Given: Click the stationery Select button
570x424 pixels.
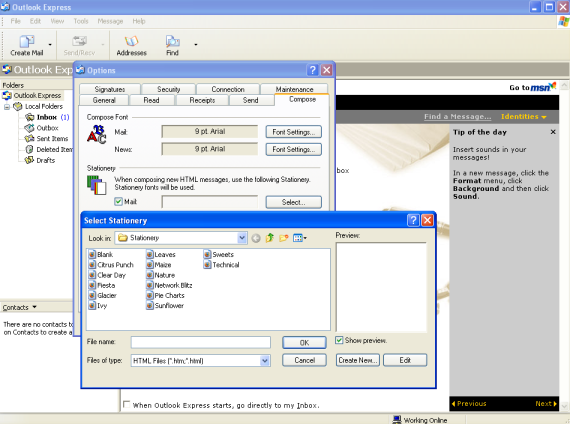Looking at the screenshot, I should (294, 202).
